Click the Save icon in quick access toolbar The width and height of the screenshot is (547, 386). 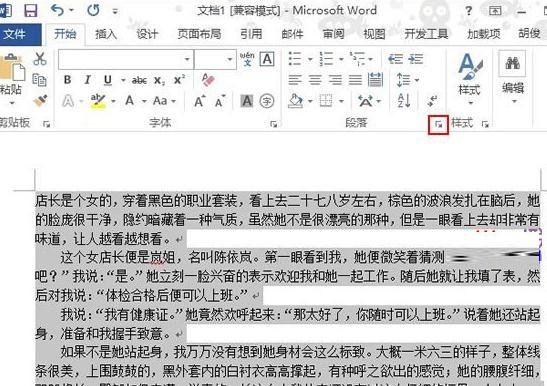pyautogui.click(x=31, y=10)
